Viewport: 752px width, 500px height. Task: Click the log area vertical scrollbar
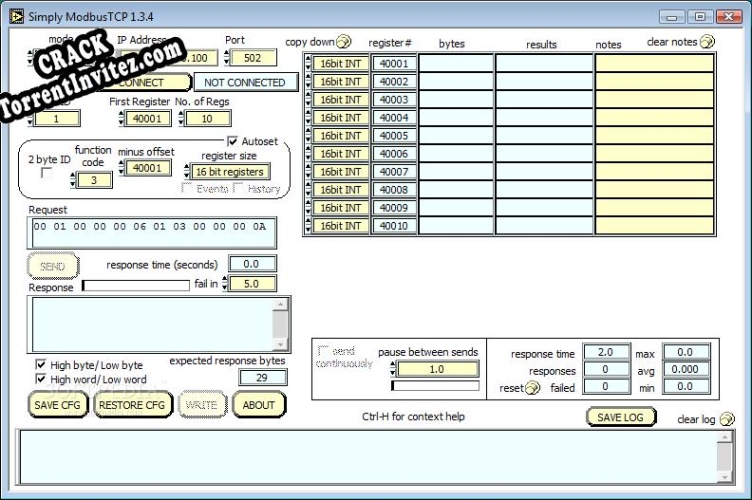[725, 457]
